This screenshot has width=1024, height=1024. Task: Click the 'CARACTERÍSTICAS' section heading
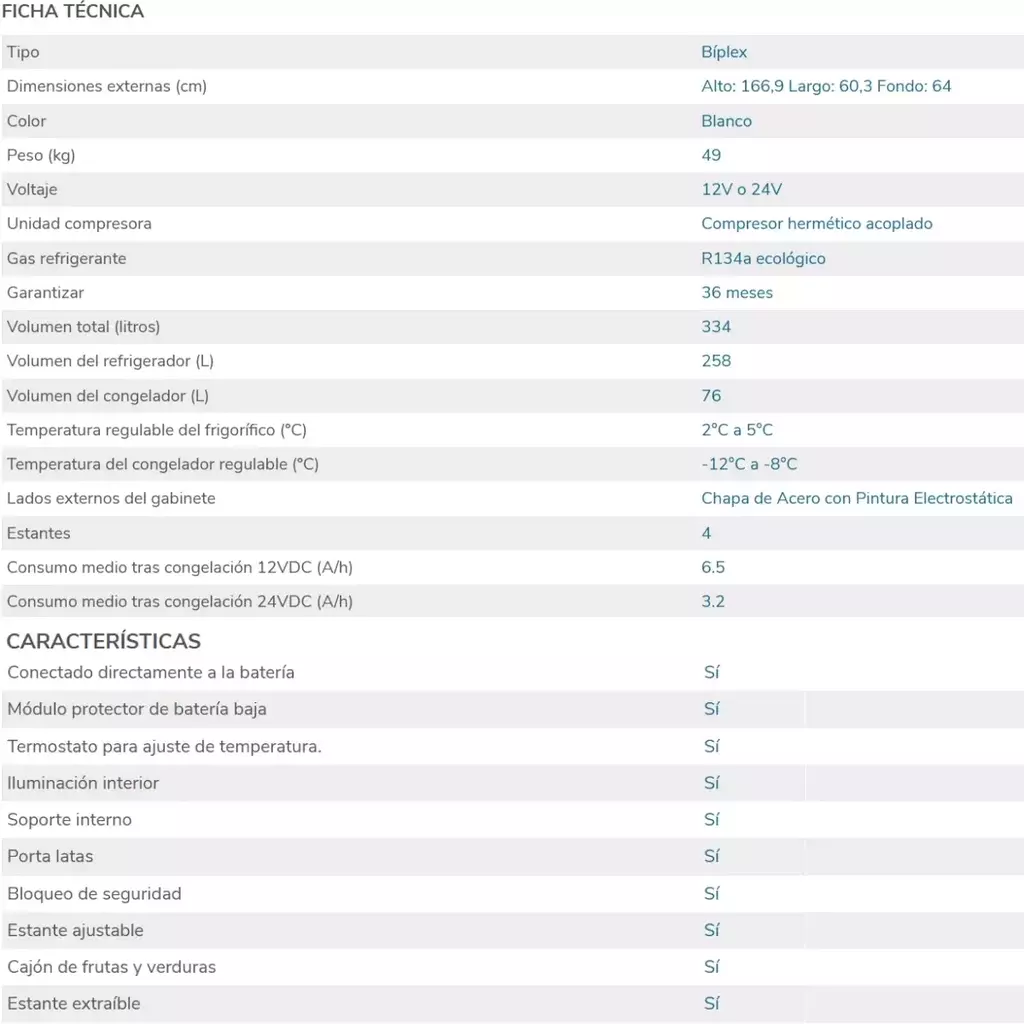click(103, 641)
